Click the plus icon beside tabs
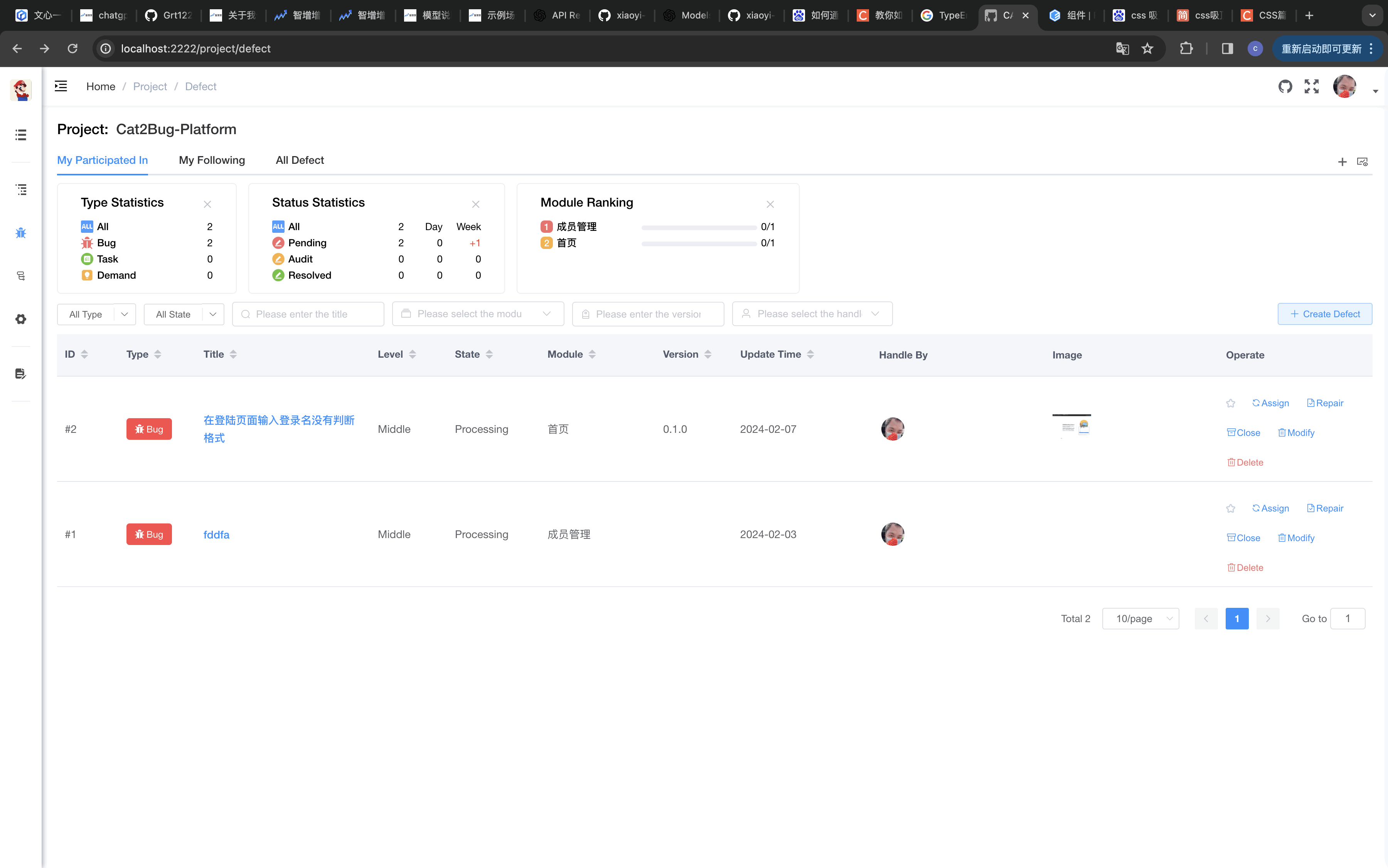This screenshot has width=1388, height=868. point(1342,162)
